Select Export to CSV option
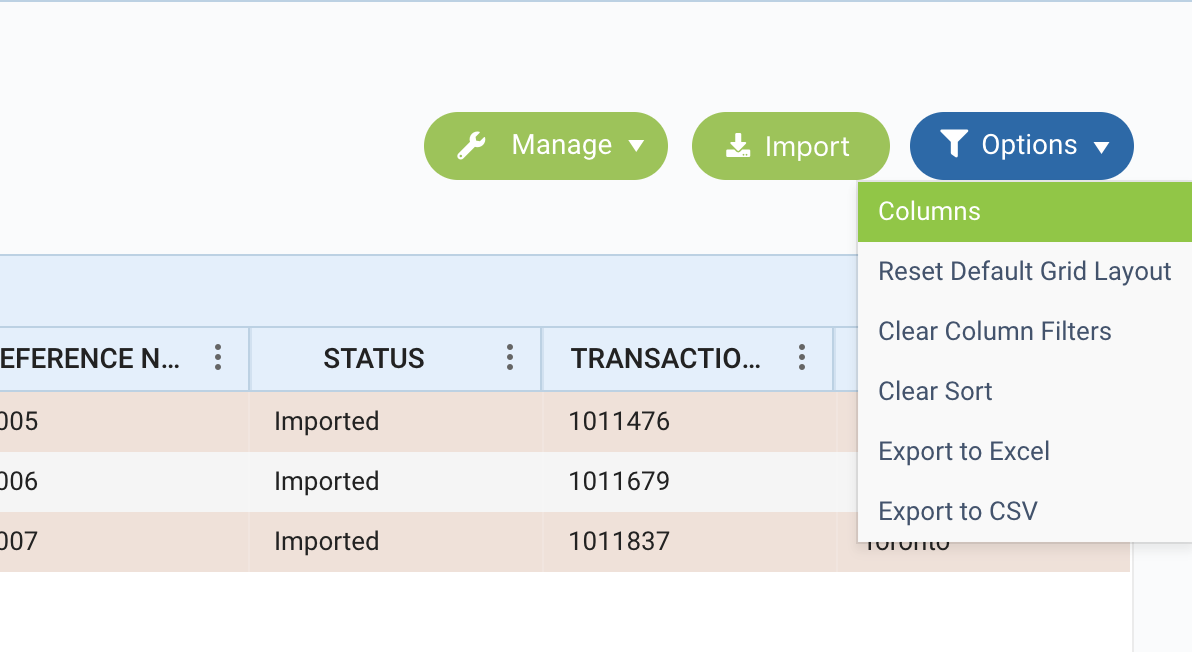This screenshot has height=652, width=1192. 957,512
